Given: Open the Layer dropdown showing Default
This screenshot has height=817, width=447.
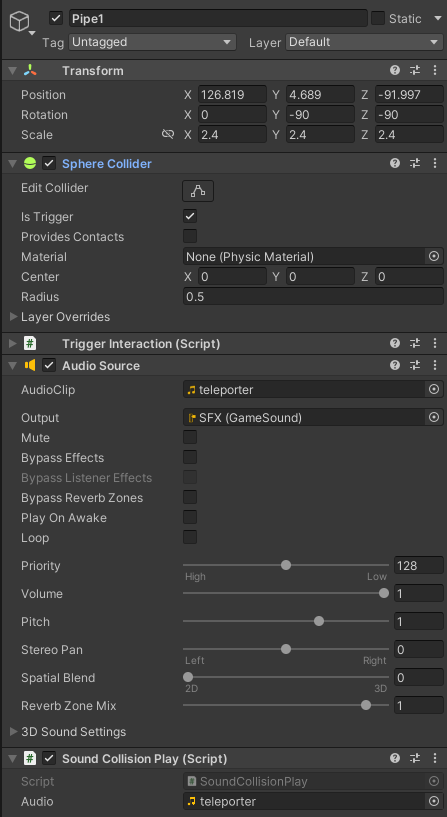Looking at the screenshot, I should pos(364,42).
